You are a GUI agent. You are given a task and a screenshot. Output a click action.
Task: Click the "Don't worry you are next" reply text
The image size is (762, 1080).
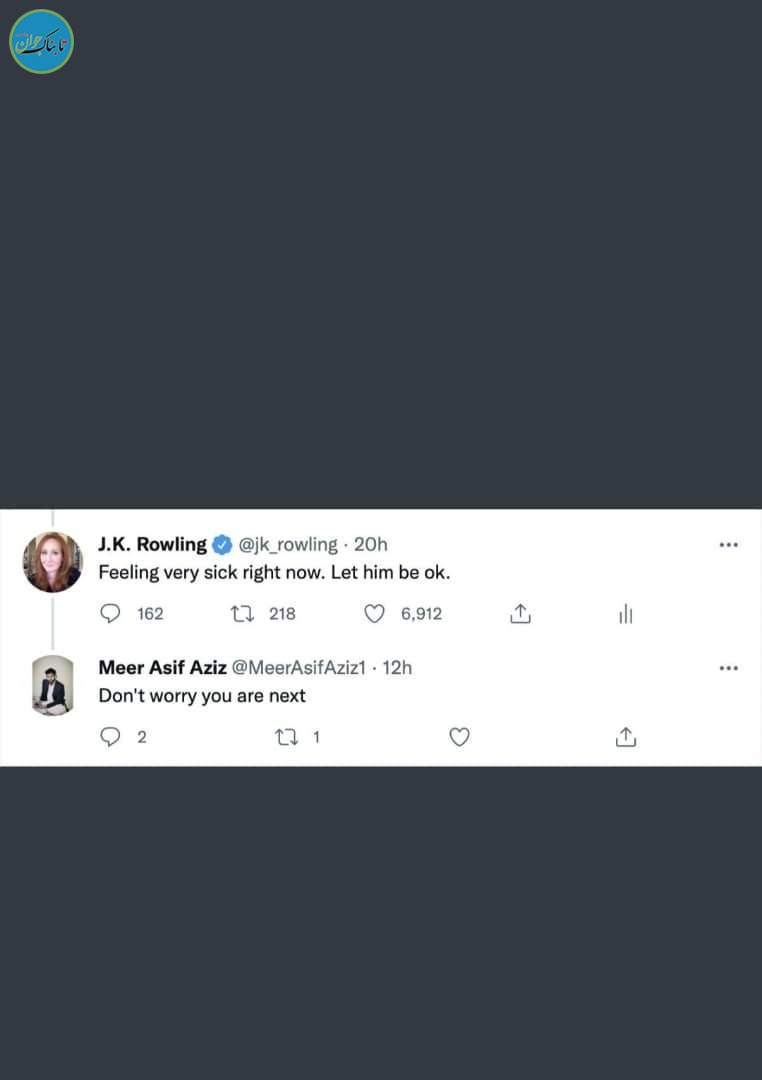tap(202, 696)
